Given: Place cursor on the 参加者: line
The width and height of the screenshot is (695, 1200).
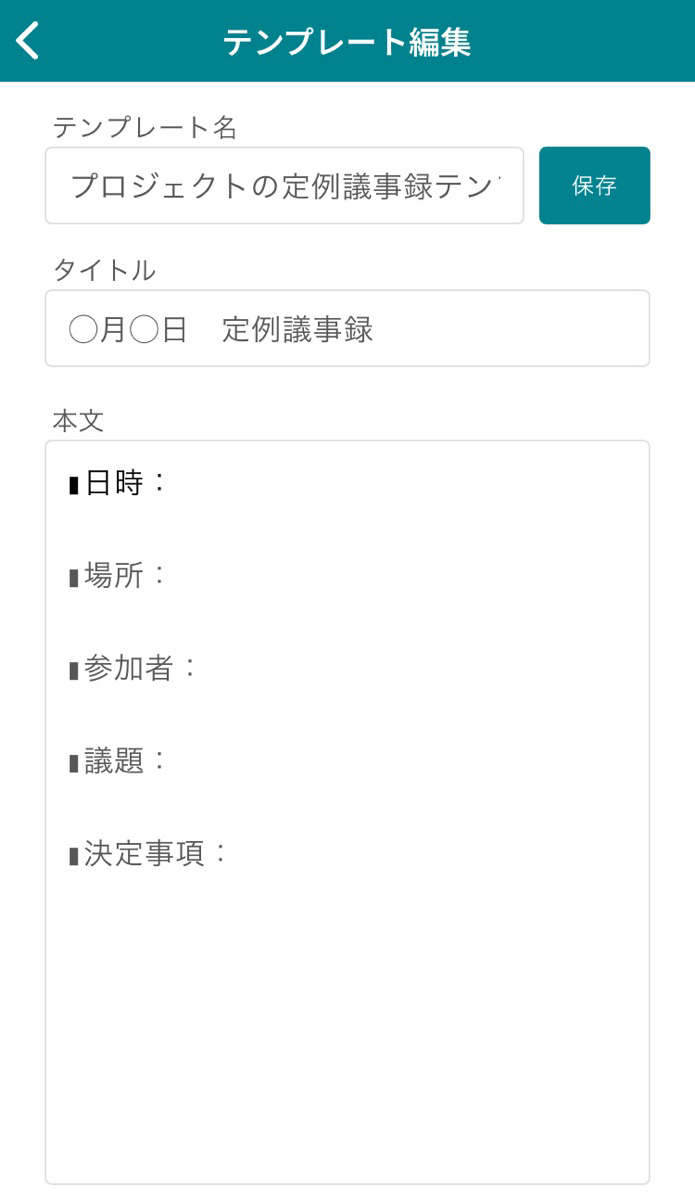Looking at the screenshot, I should point(141,668).
